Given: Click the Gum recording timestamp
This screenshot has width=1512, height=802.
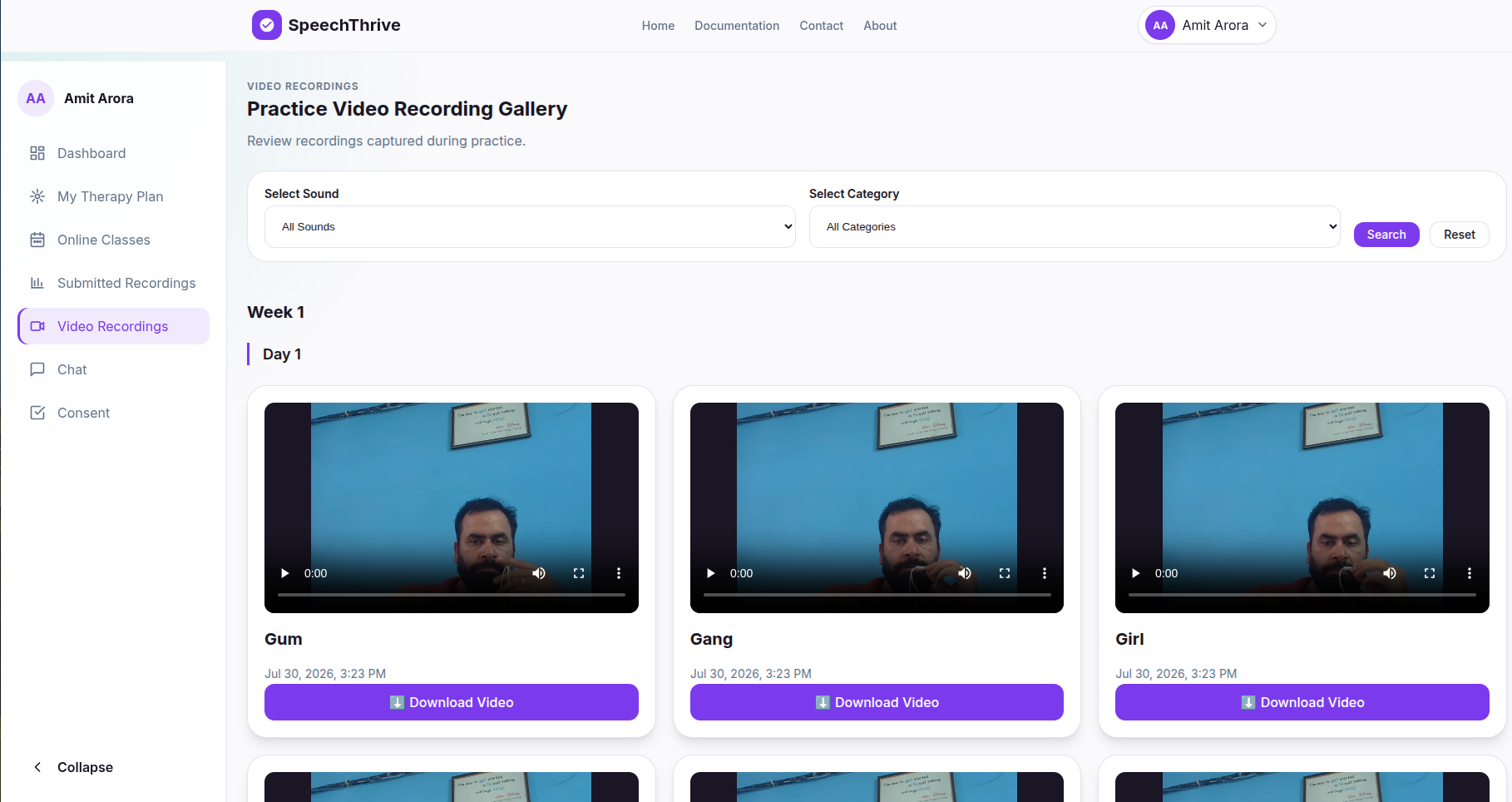Looking at the screenshot, I should (x=325, y=674).
